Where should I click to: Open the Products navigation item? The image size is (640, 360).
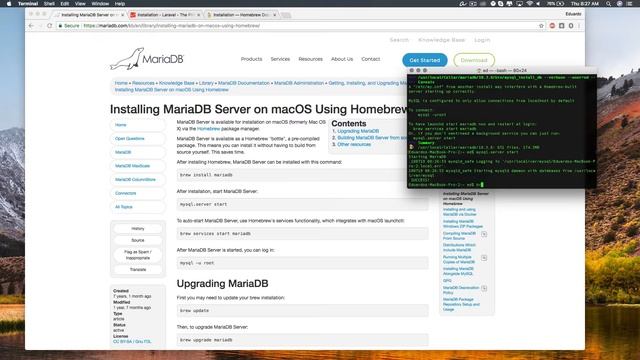251,59
